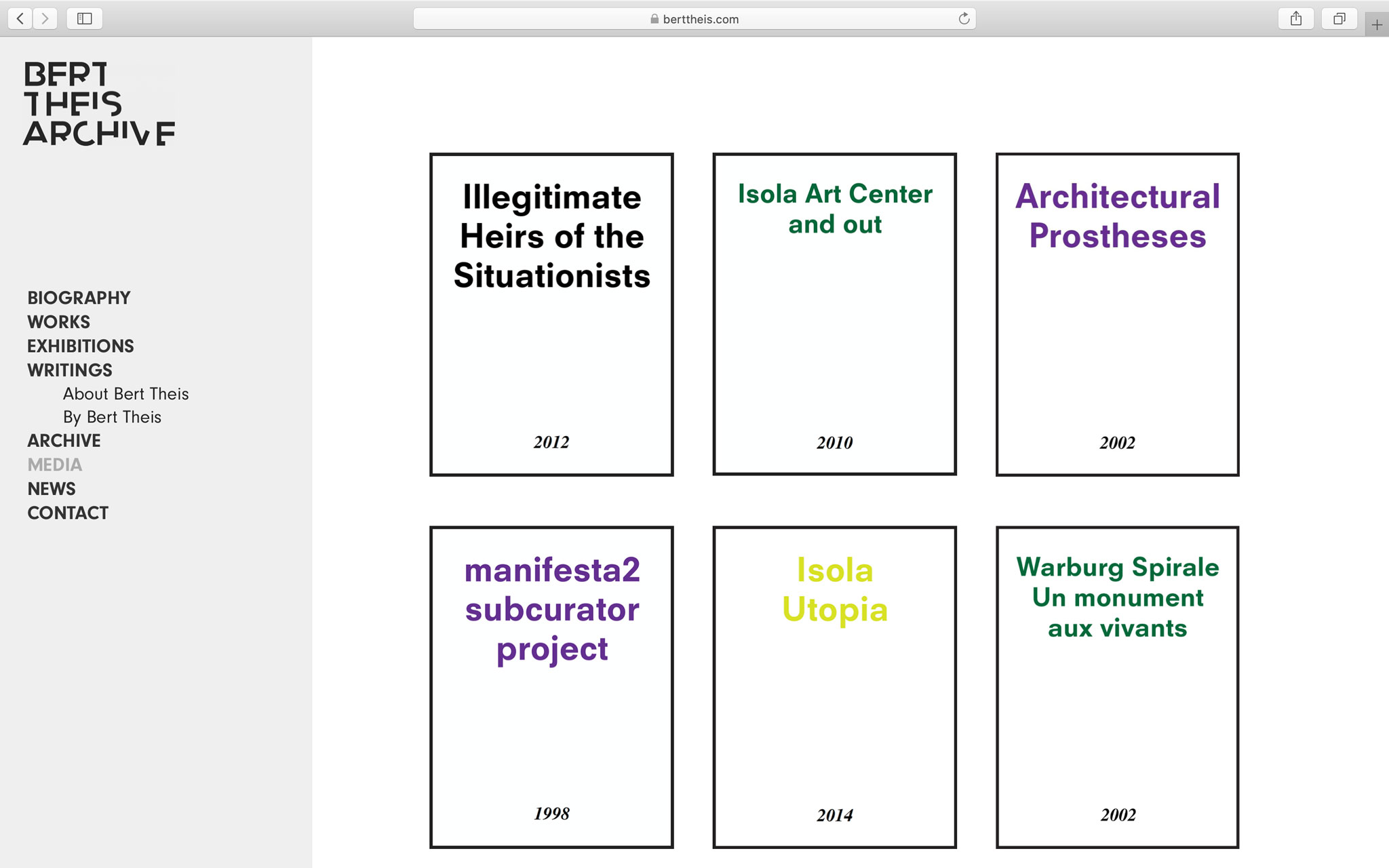This screenshot has width=1389, height=868.
Task: Go forward to the next page
Action: pyautogui.click(x=45, y=18)
